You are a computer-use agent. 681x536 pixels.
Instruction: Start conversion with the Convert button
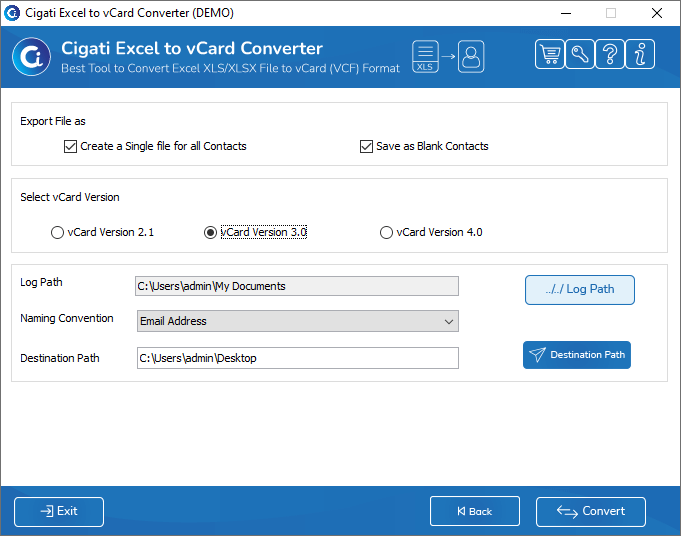[590, 511]
